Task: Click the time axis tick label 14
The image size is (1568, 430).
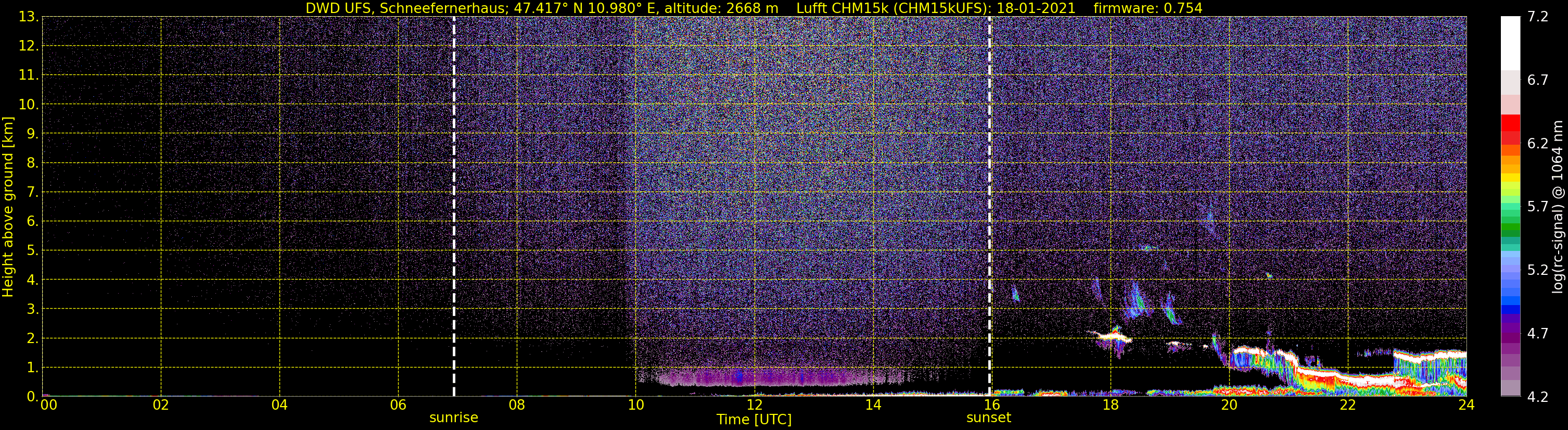Action: (x=873, y=405)
